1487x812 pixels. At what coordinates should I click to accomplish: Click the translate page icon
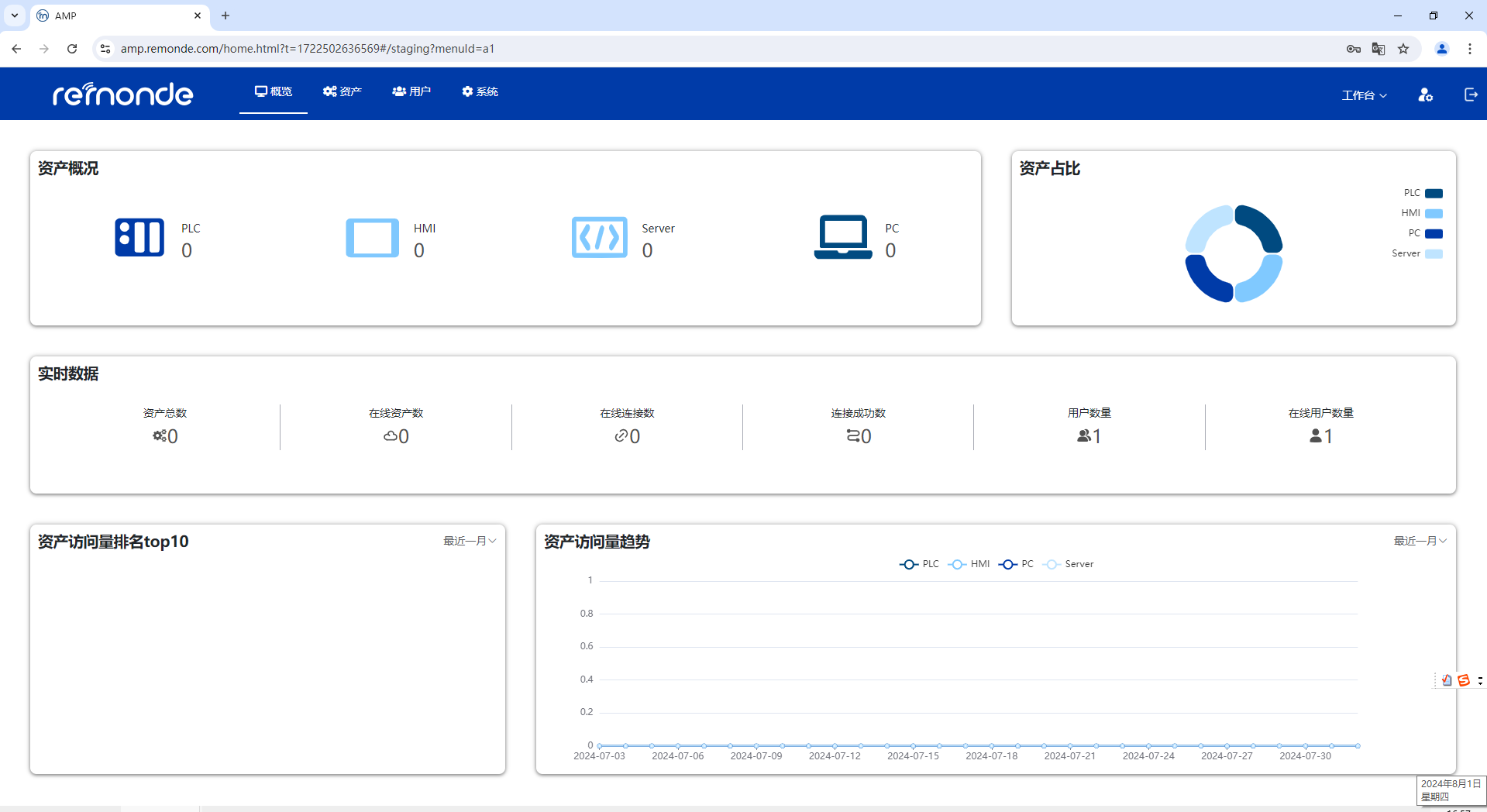(x=1379, y=49)
